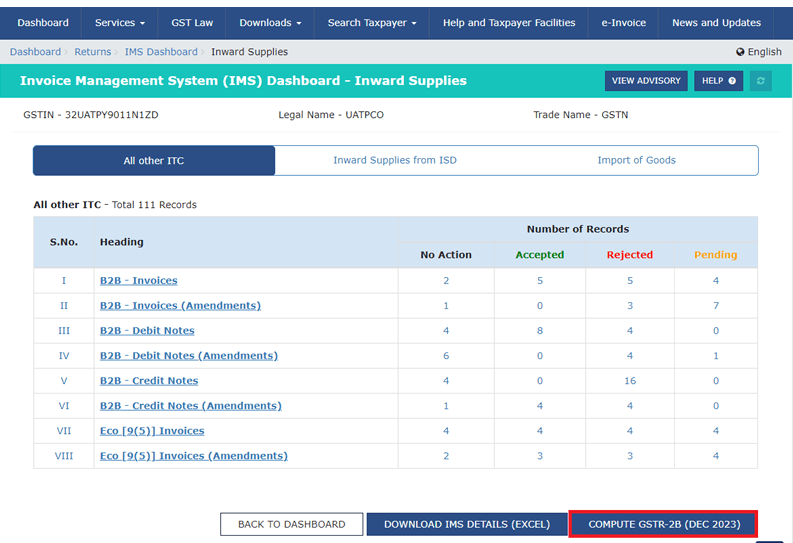Image resolution: width=793 pixels, height=543 pixels.
Task: Open B2B - Debit Notes link
Action: pyautogui.click(x=147, y=331)
